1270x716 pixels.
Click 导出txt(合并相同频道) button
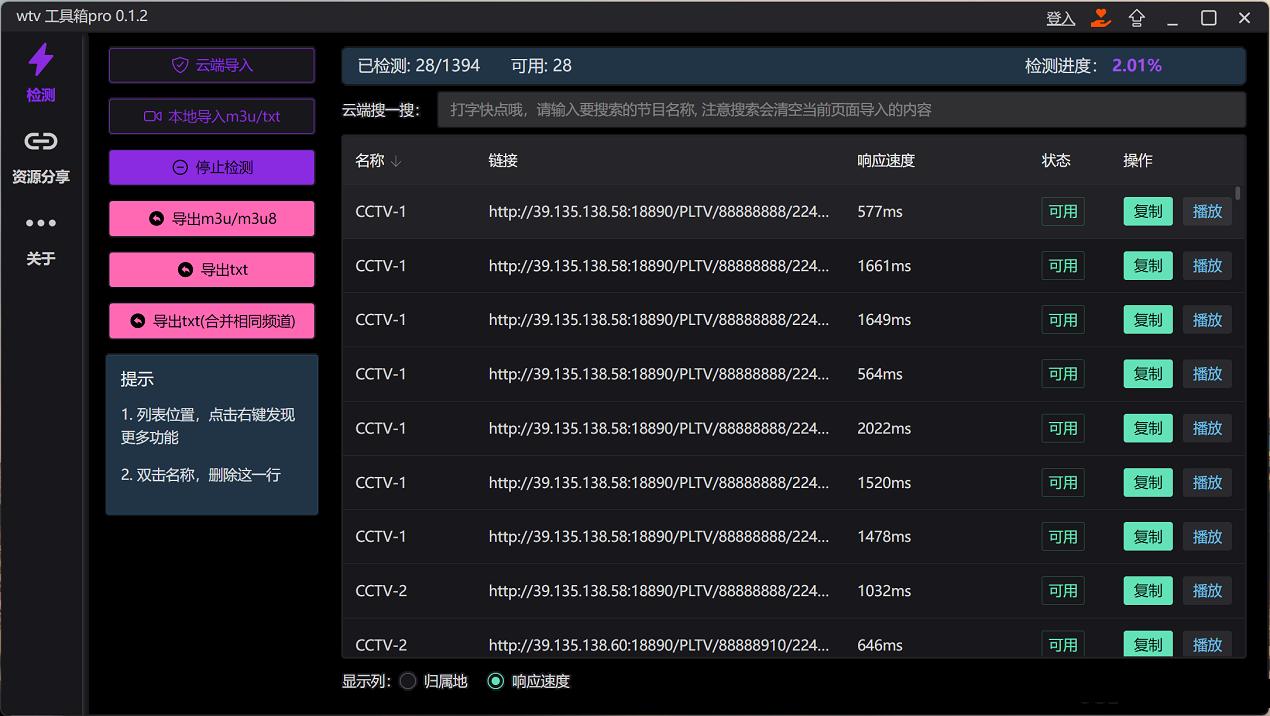[x=212, y=321]
